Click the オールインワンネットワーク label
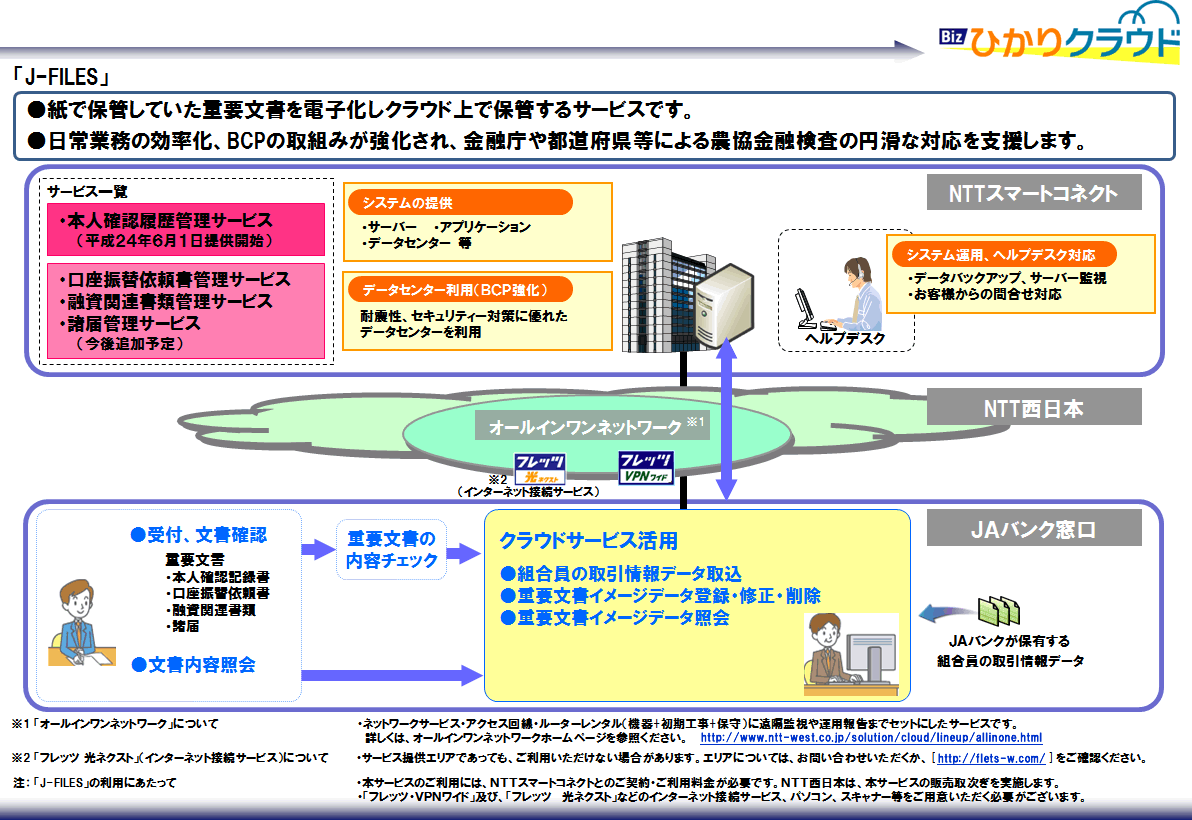 (x=593, y=426)
